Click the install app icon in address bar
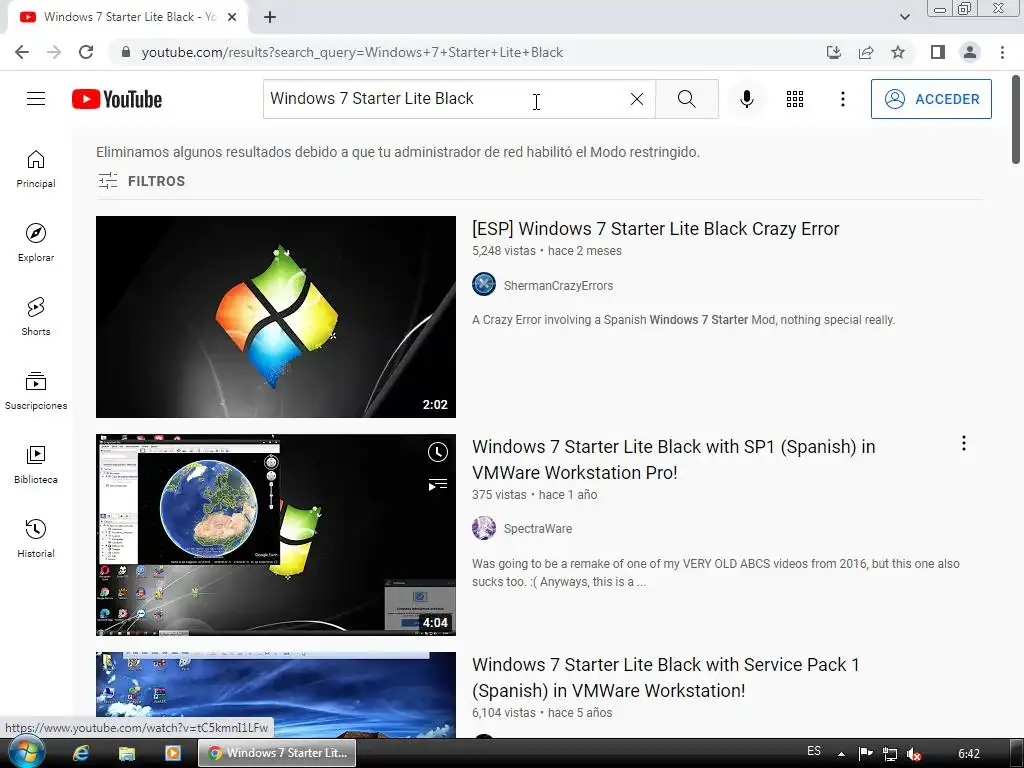 click(x=833, y=52)
